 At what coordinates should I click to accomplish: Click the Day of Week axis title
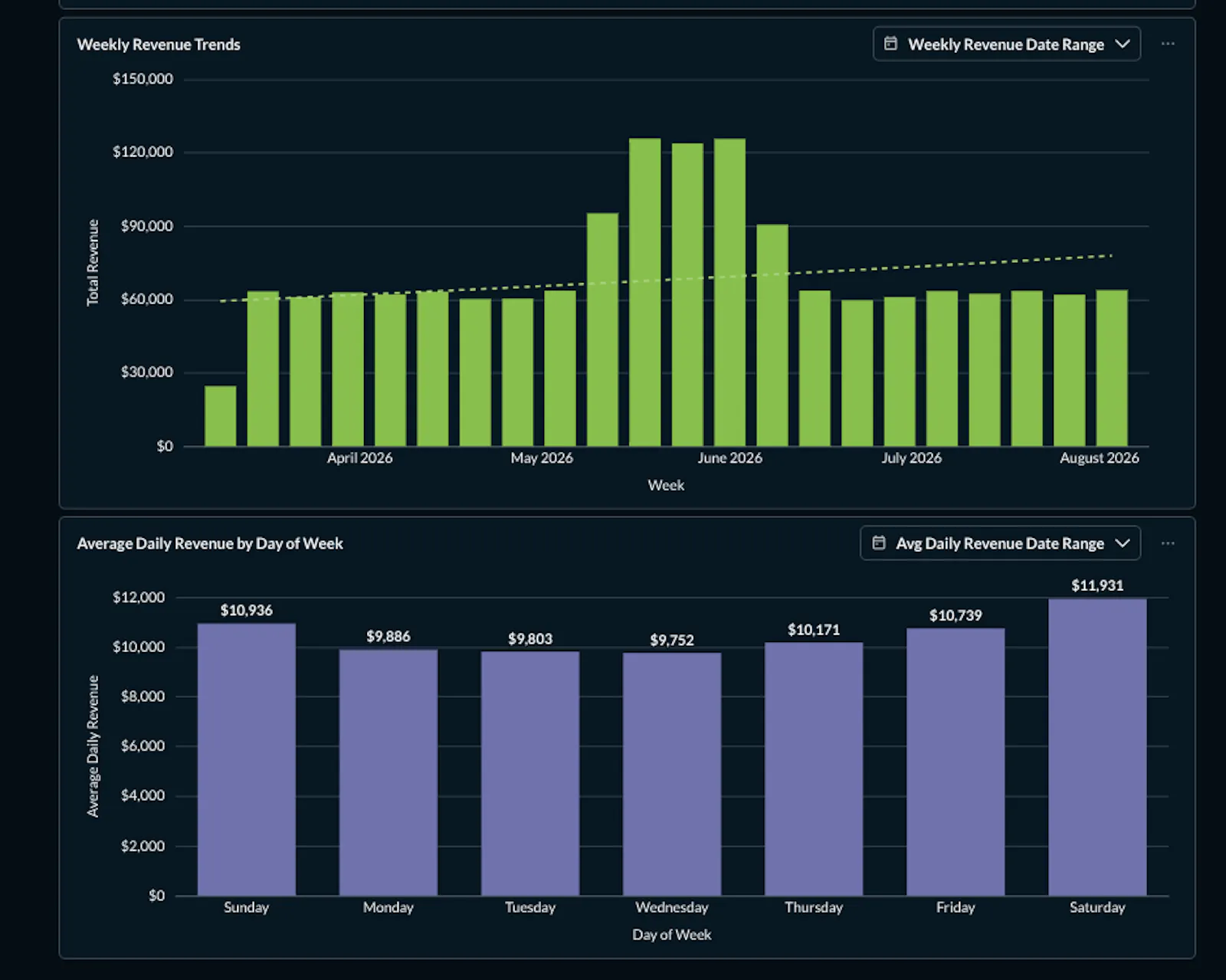671,935
